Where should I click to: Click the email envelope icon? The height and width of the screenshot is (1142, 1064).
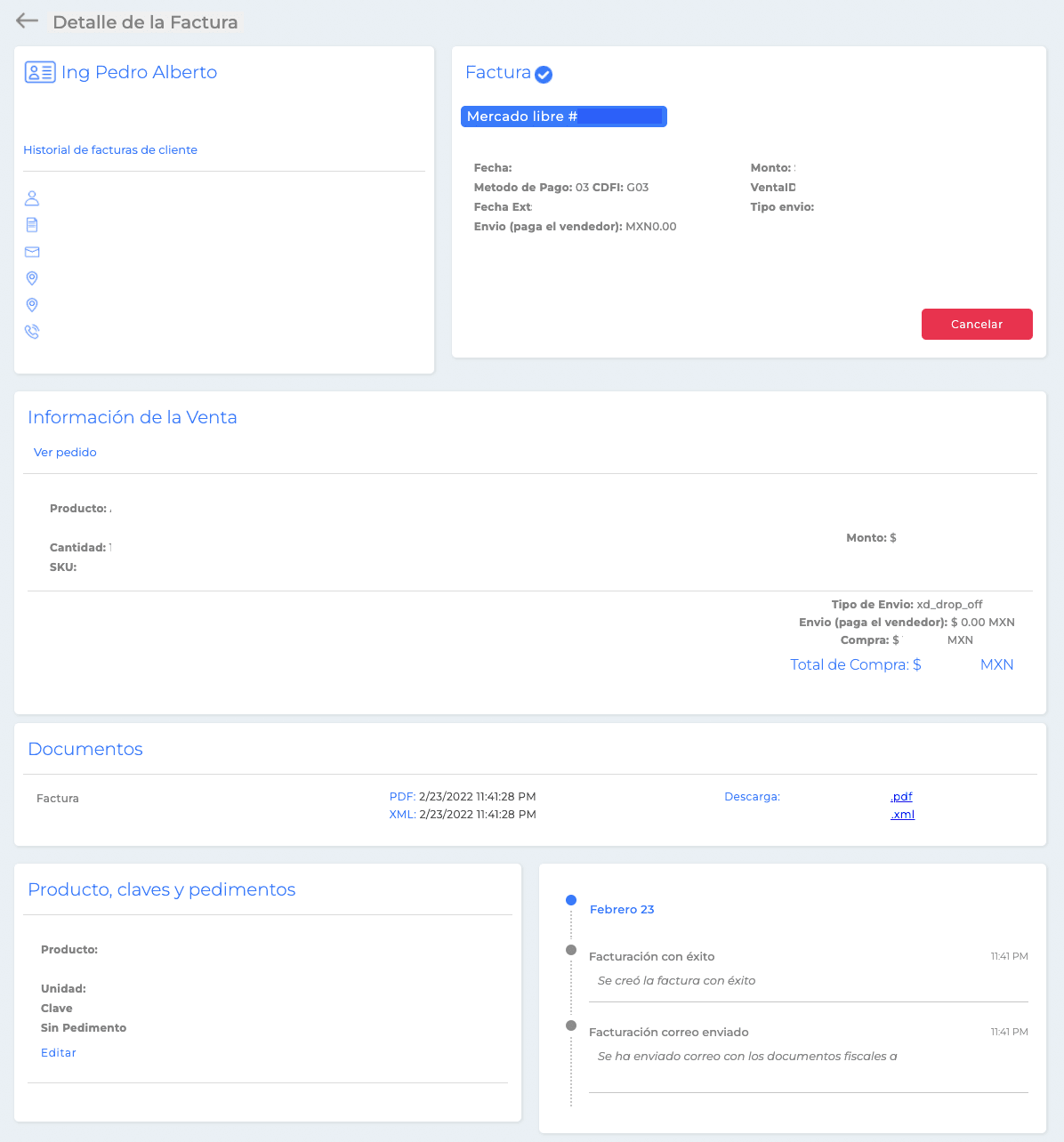[32, 252]
